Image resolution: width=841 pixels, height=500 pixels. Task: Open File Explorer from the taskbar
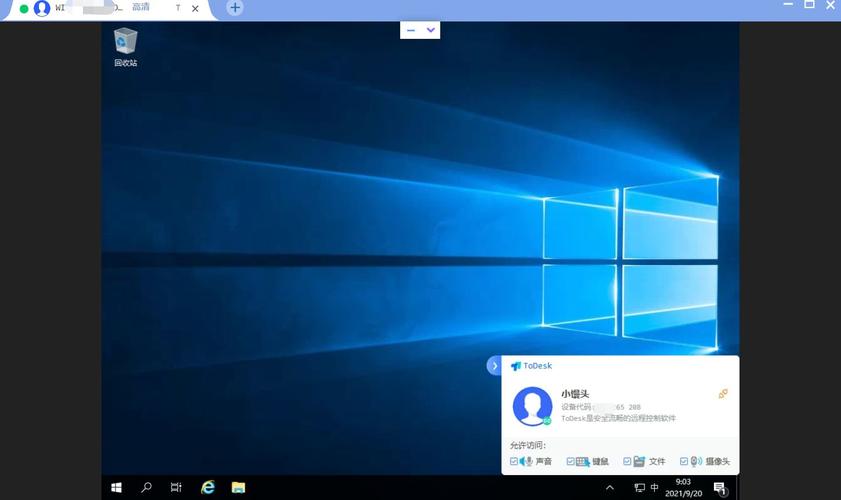point(238,487)
